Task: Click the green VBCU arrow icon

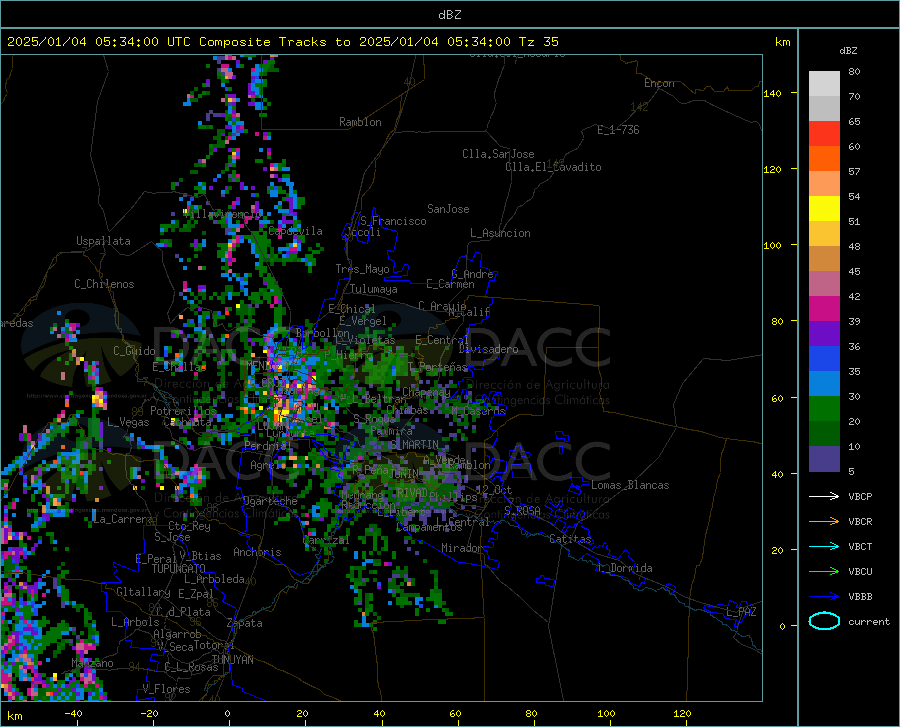Action: pyautogui.click(x=824, y=572)
